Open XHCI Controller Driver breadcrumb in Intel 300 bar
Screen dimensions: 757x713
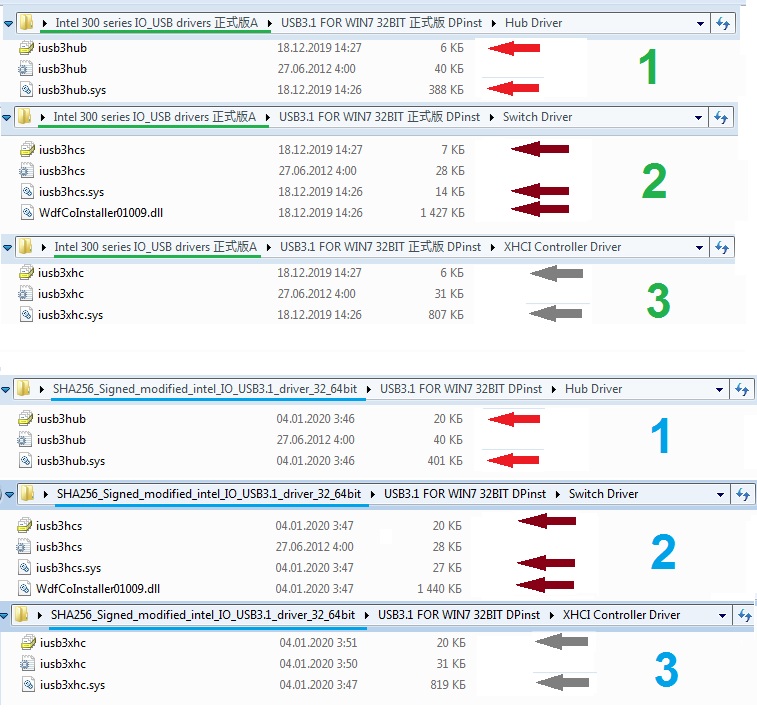[x=562, y=247]
